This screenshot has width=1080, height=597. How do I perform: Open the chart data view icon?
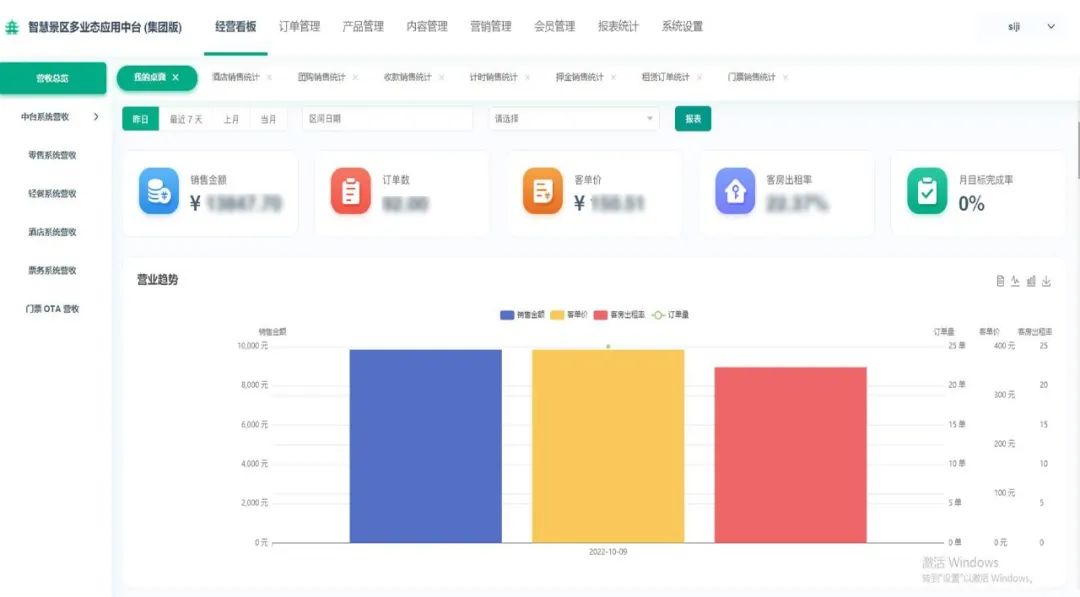[1000, 281]
